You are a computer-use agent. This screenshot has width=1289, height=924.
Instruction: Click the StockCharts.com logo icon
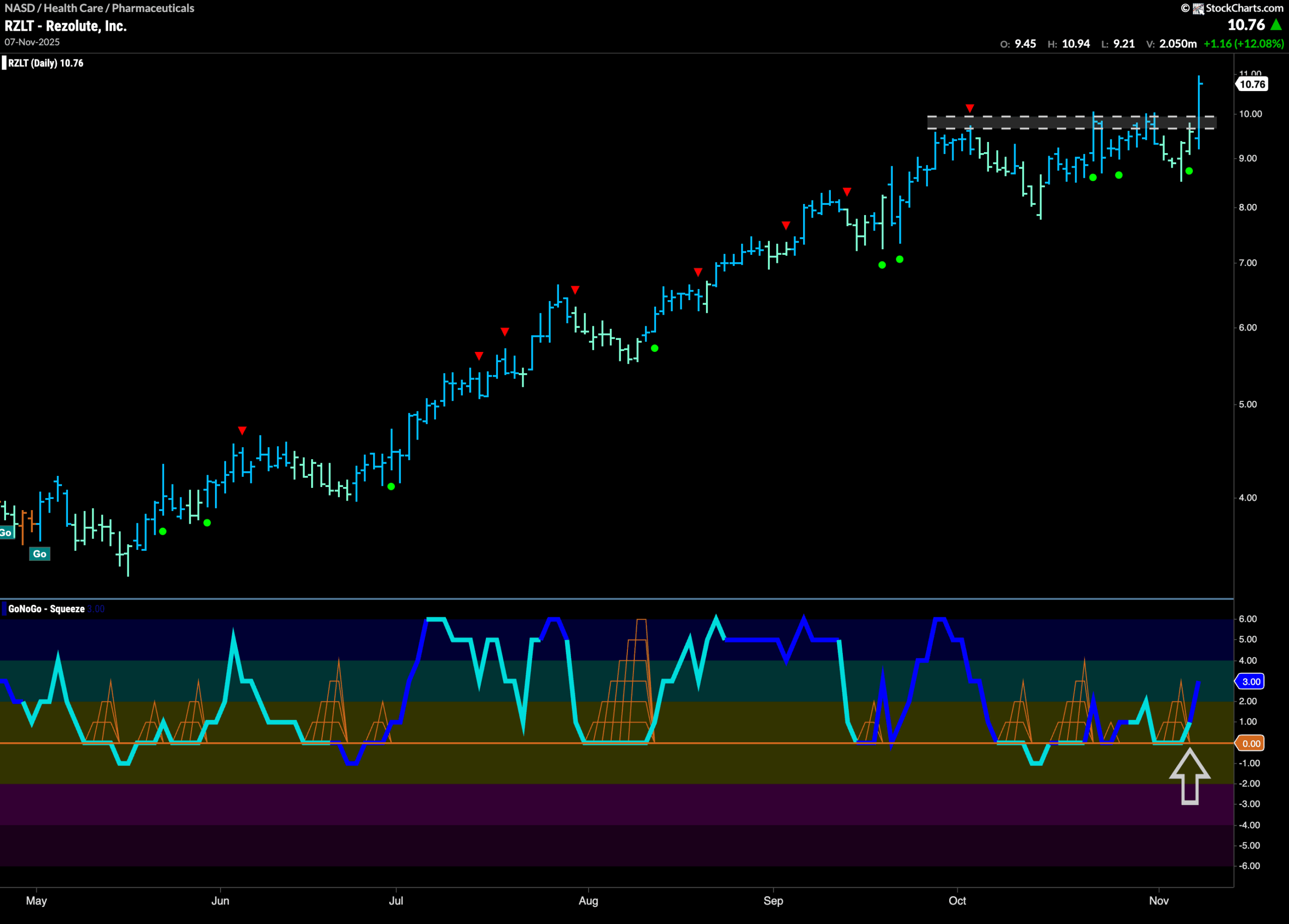[1198, 9]
